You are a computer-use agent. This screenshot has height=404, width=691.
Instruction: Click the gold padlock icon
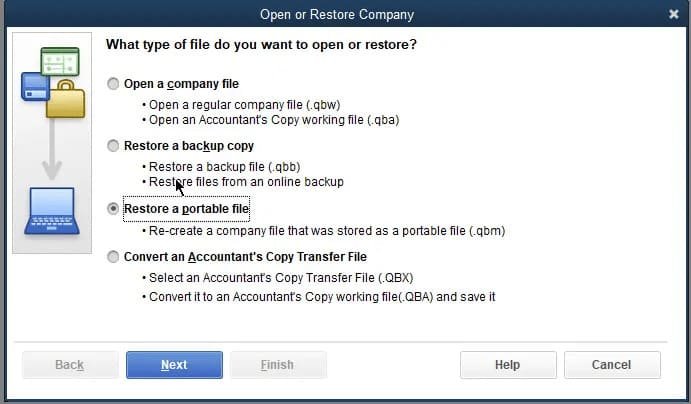coord(65,101)
